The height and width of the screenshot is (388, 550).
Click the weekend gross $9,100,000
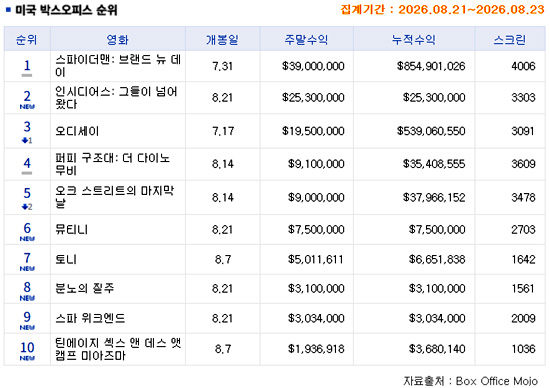coord(316,164)
